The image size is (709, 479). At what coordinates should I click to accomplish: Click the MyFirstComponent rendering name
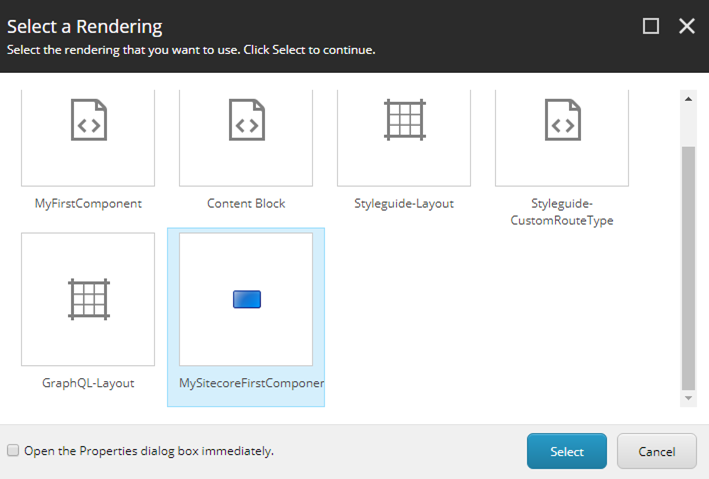click(x=88, y=204)
